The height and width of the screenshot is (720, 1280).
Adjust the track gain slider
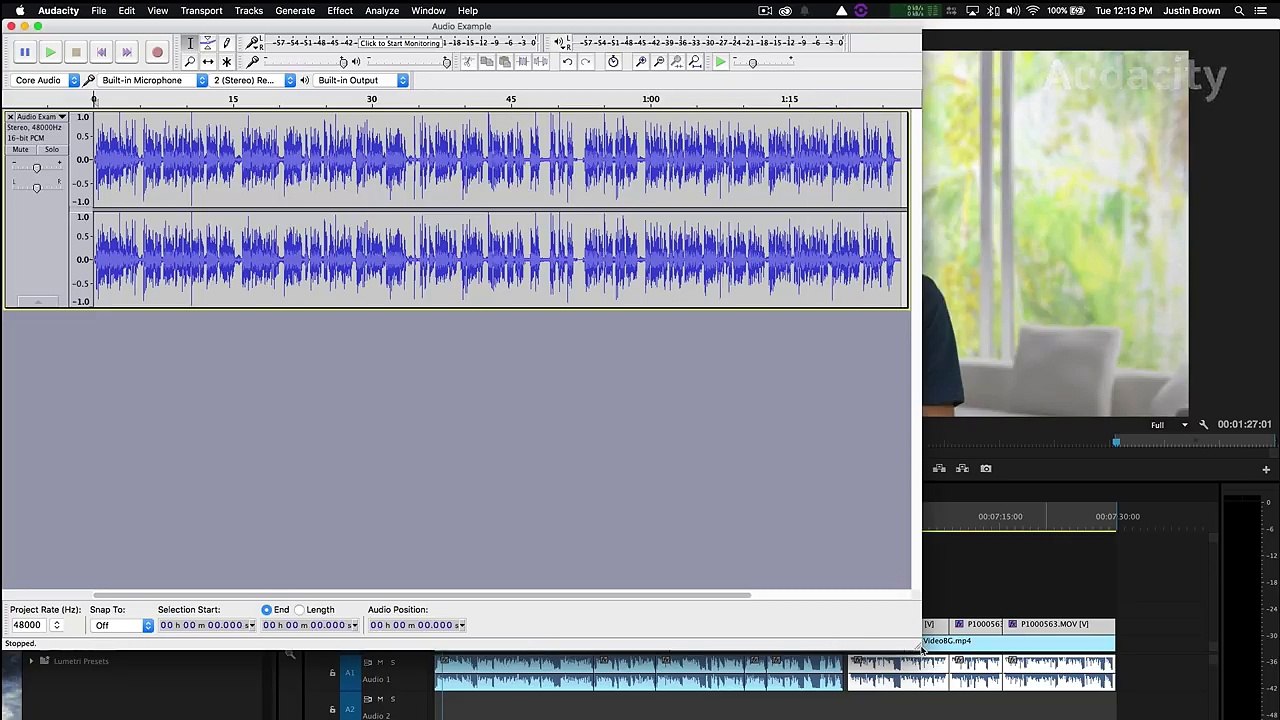[36, 167]
